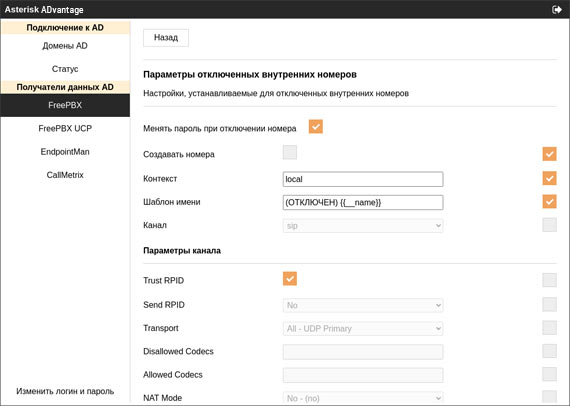Click the Назад button
Image resolution: width=570 pixels, height=406 pixels.
click(x=166, y=38)
